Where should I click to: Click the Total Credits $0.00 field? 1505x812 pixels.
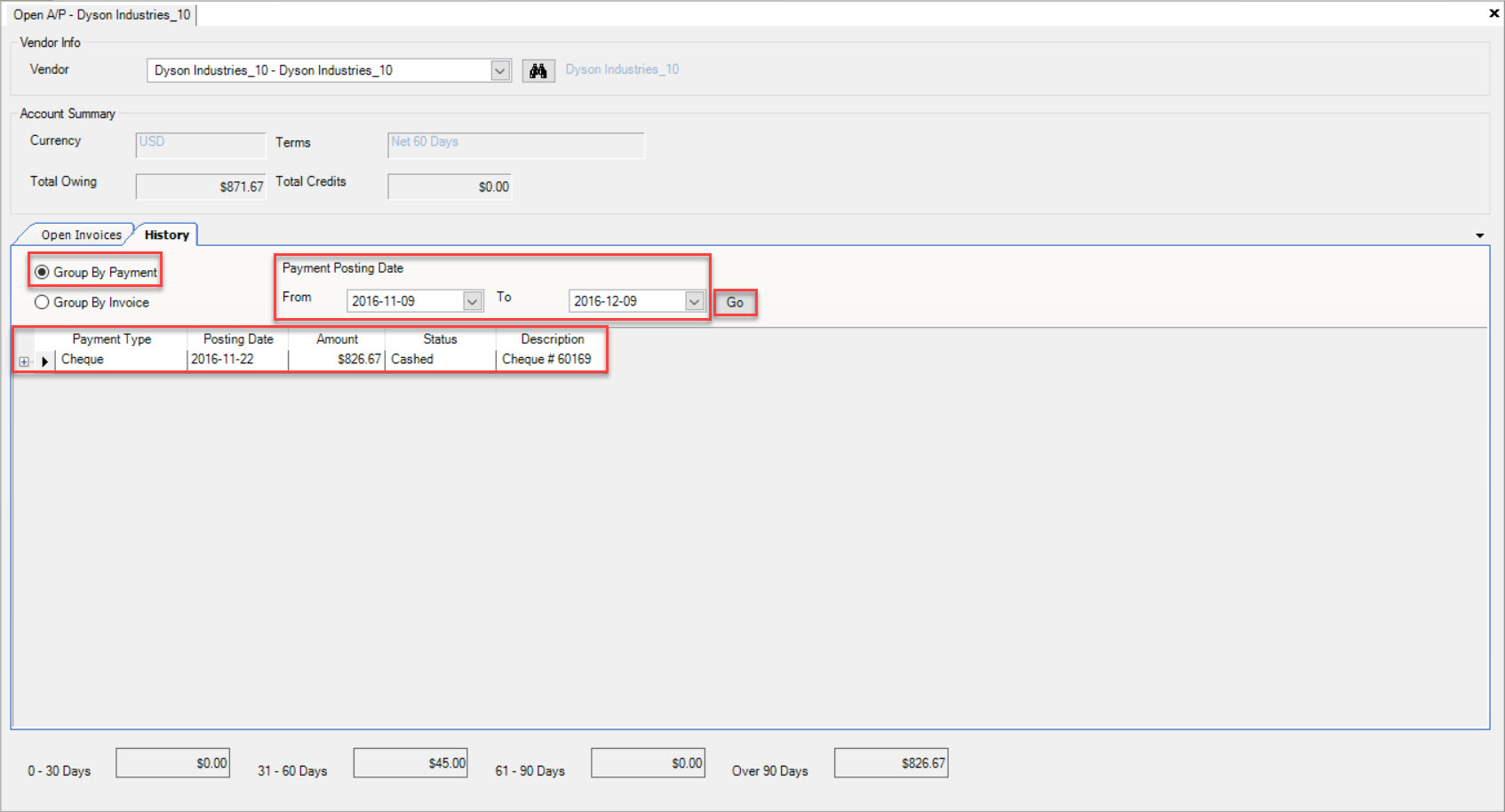click(x=450, y=187)
